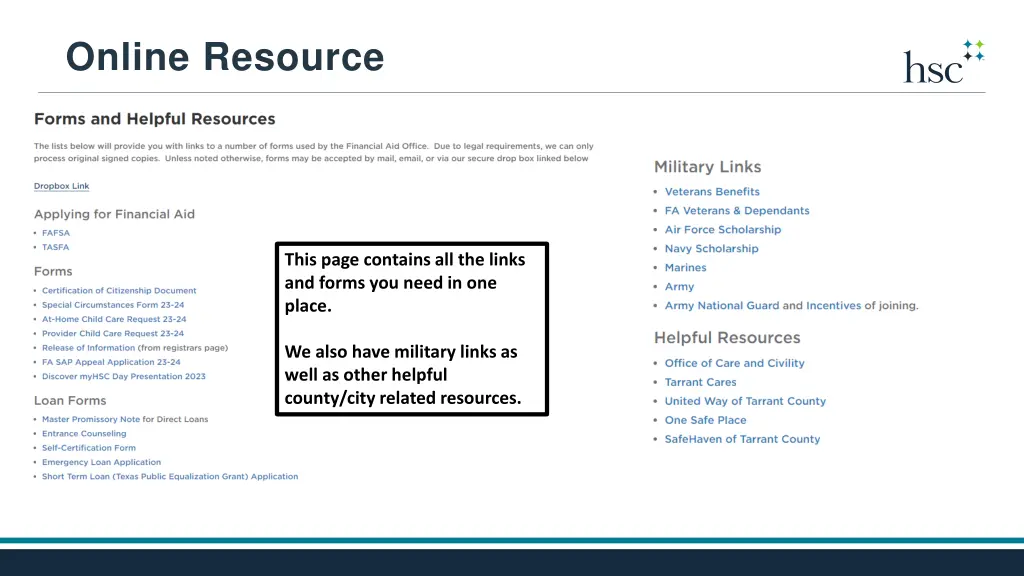This screenshot has width=1024, height=576.
Task: Open Special Circumstances Form 23-24
Action: [x=112, y=304]
